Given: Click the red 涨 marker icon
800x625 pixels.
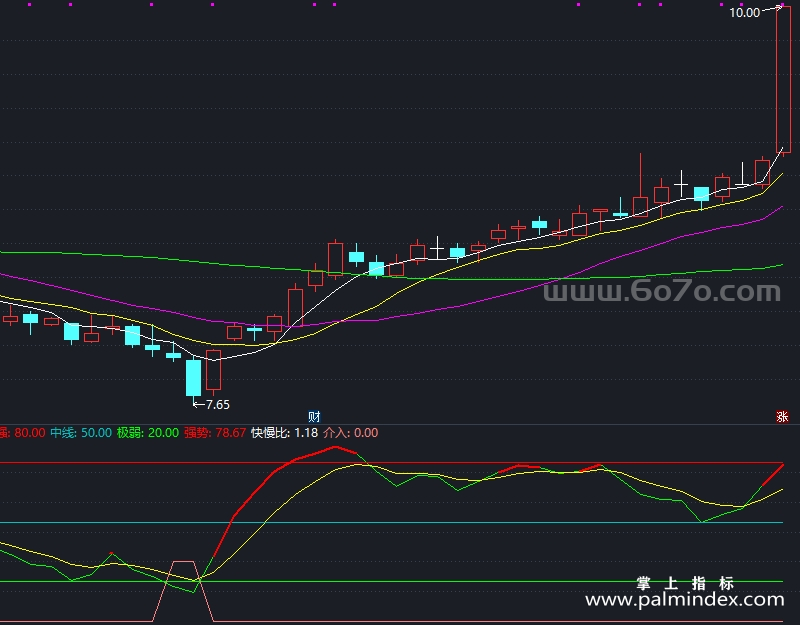Looking at the screenshot, I should pos(782,416).
